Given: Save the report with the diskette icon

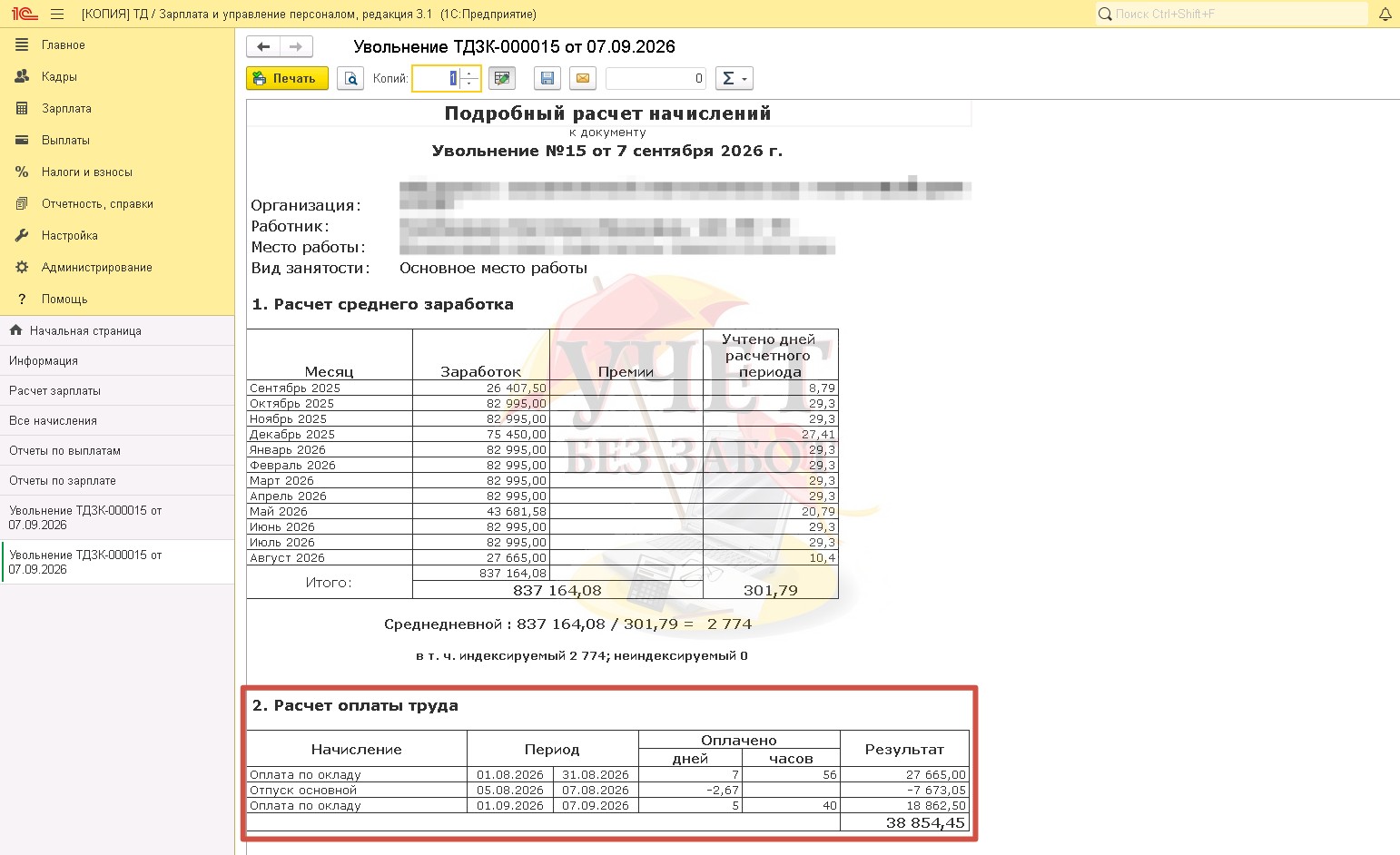Looking at the screenshot, I should (x=547, y=78).
